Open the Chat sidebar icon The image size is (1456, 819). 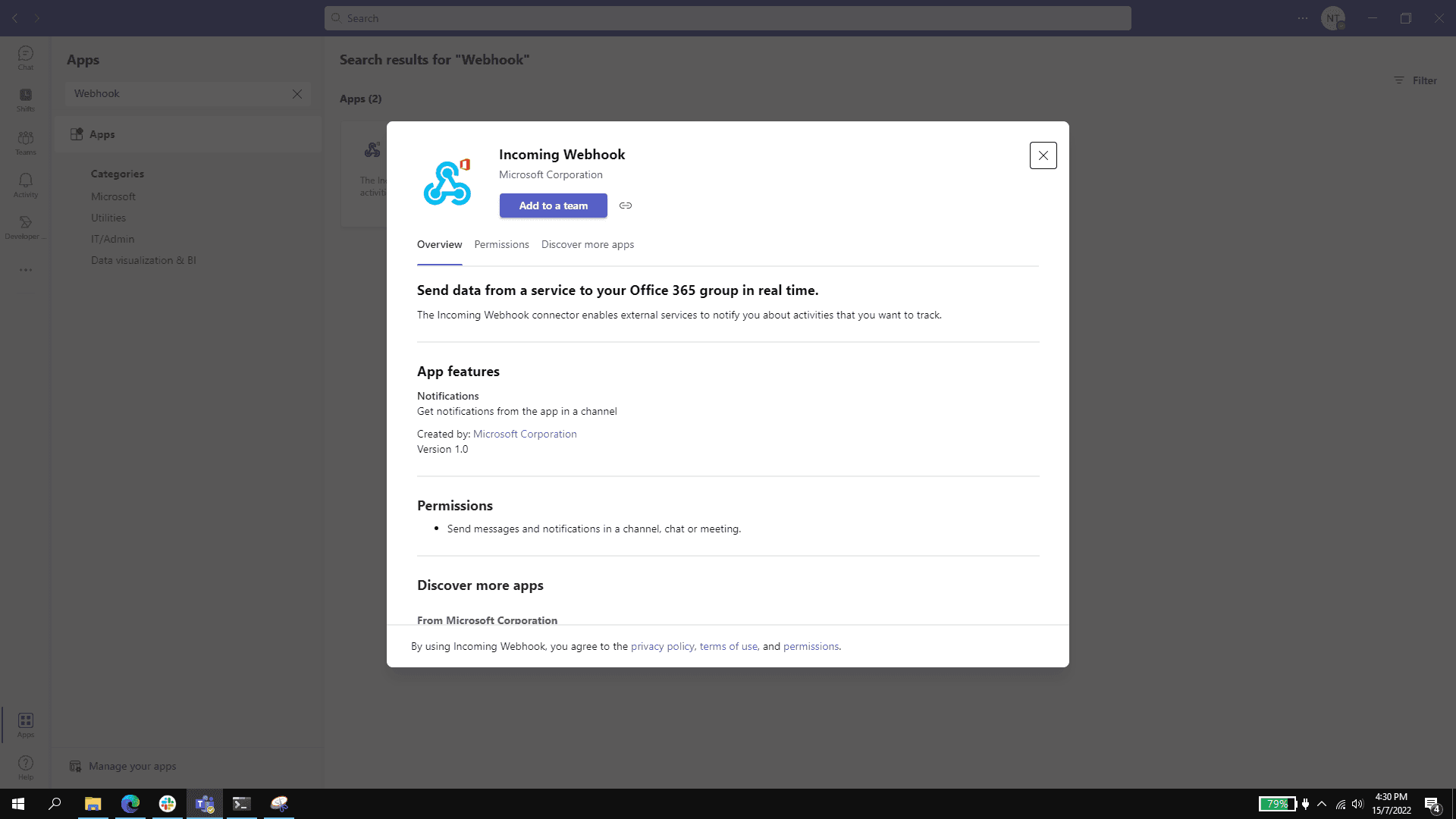pyautogui.click(x=26, y=58)
